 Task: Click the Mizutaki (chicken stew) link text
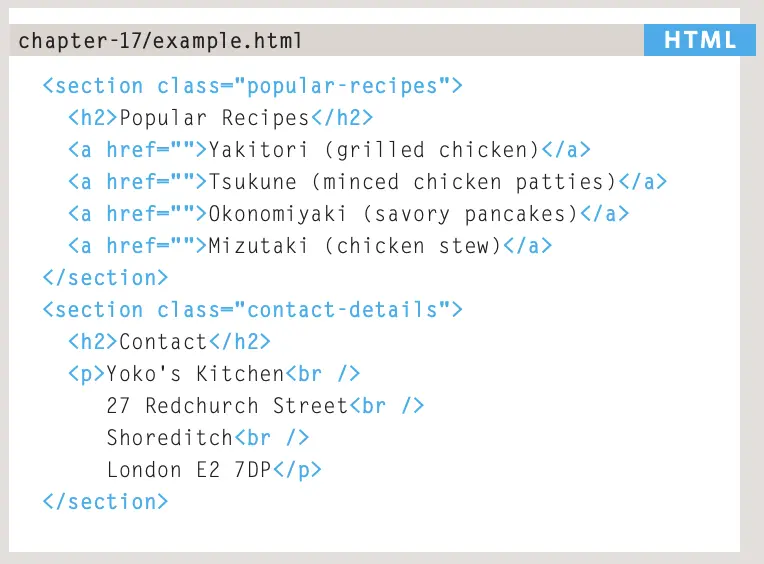pyautogui.click(x=354, y=246)
